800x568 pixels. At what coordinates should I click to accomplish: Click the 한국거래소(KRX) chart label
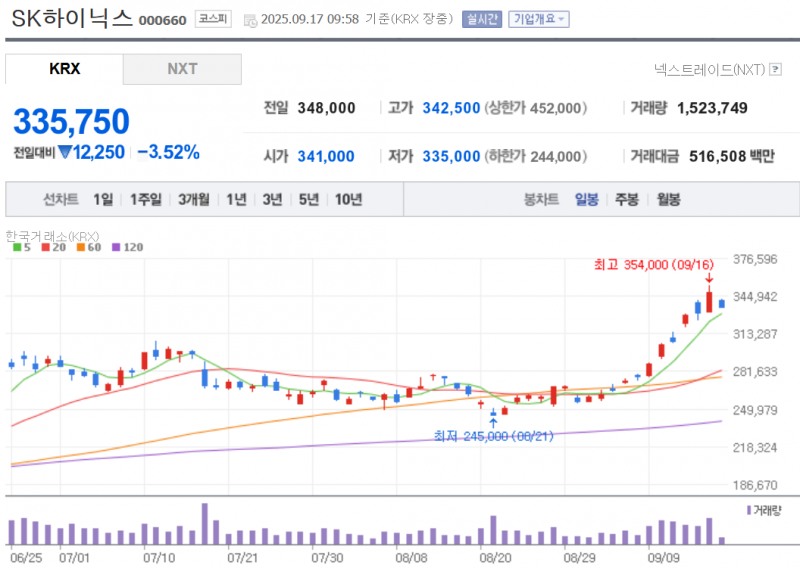[52, 236]
